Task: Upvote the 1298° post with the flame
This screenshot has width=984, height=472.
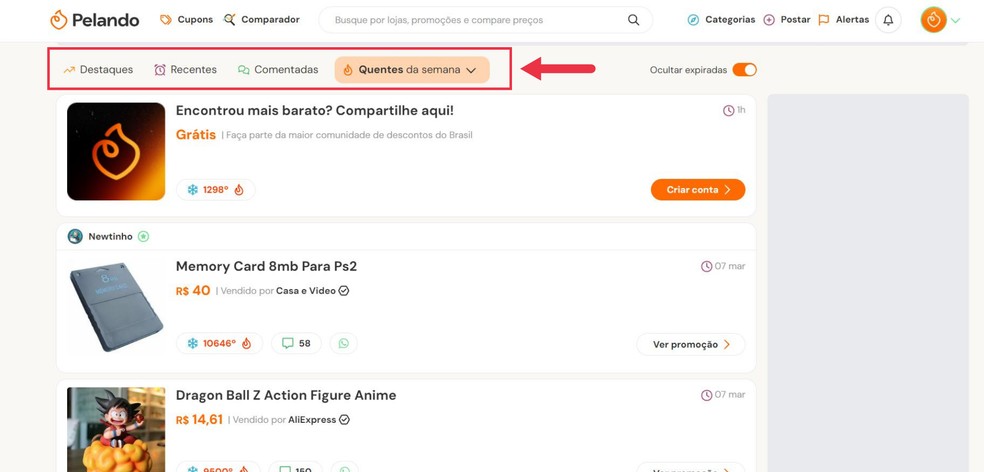Action: [x=239, y=189]
